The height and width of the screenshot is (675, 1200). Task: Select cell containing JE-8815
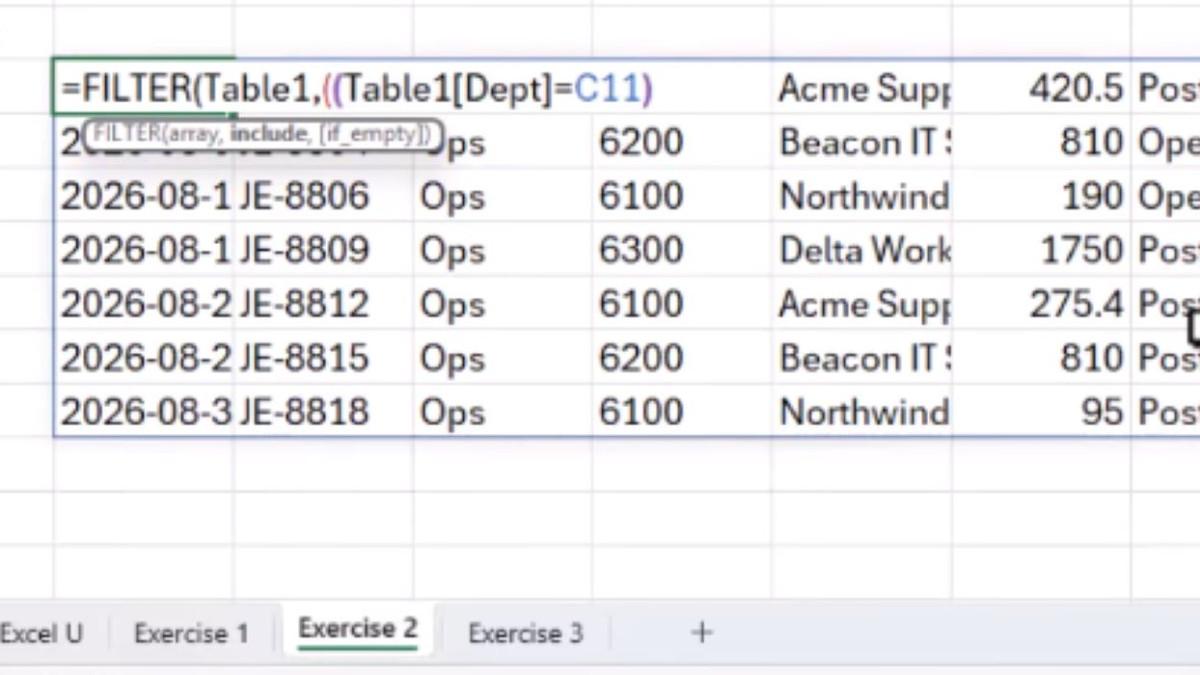pos(323,358)
